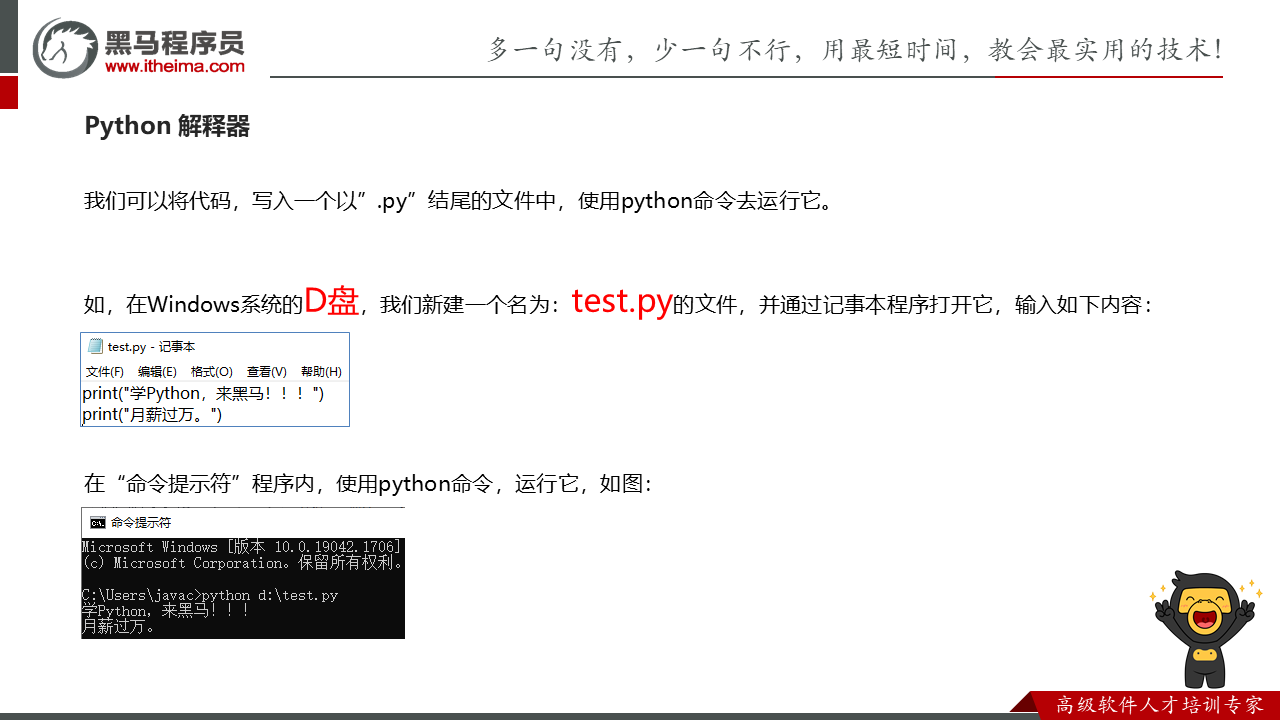Click the Notepad icon in test.py title bar
1280x720 pixels.
point(96,347)
